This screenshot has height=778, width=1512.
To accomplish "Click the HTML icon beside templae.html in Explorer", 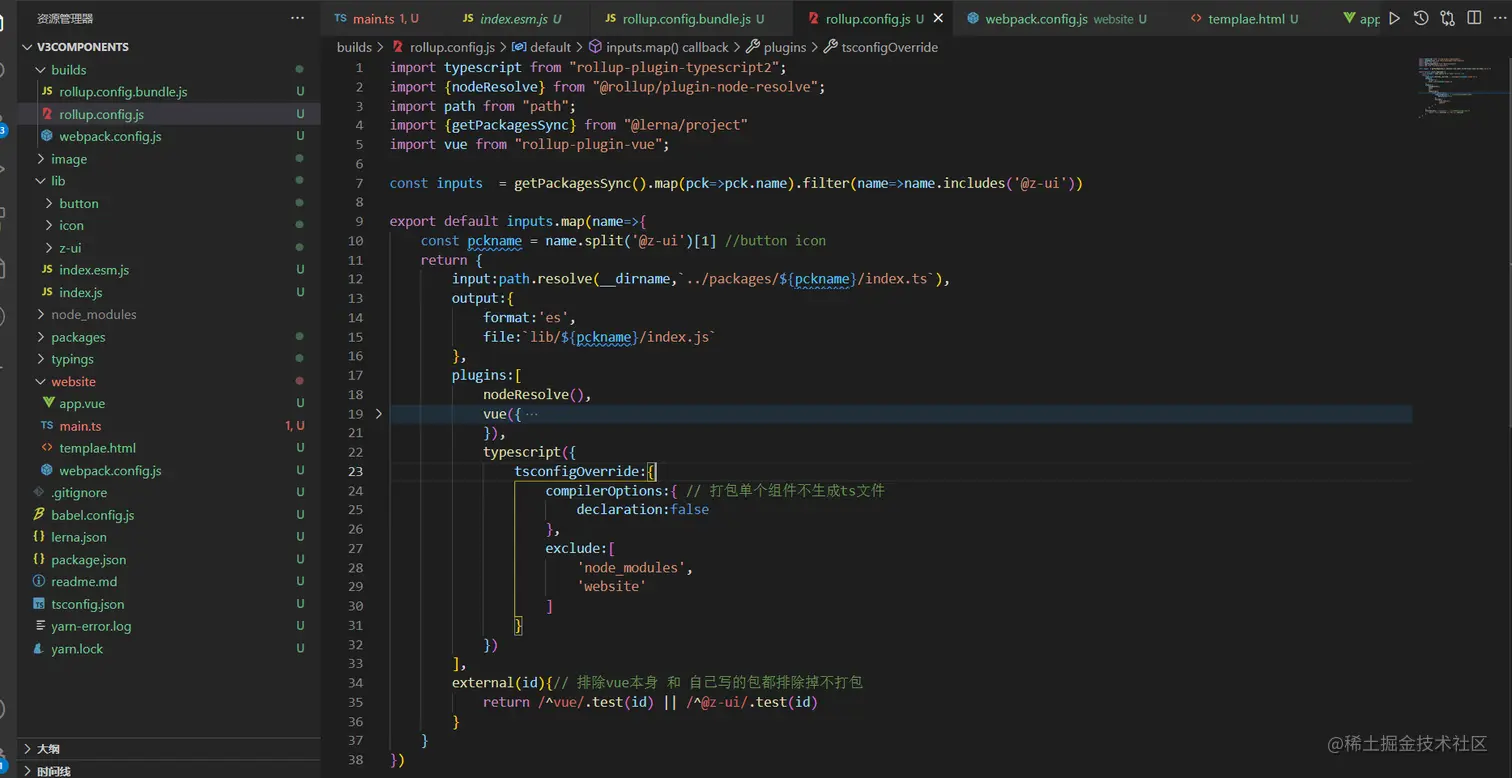I will 47,448.
